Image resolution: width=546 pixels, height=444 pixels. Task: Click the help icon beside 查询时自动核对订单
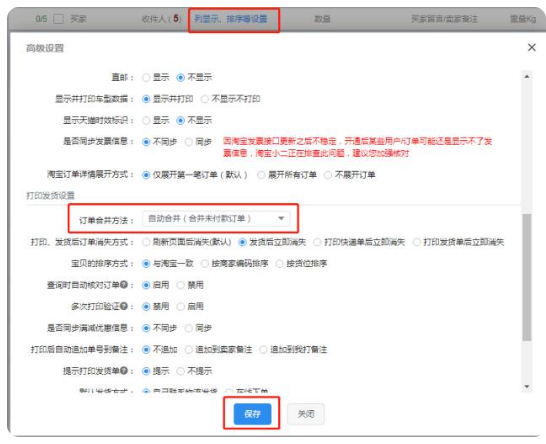124,285
